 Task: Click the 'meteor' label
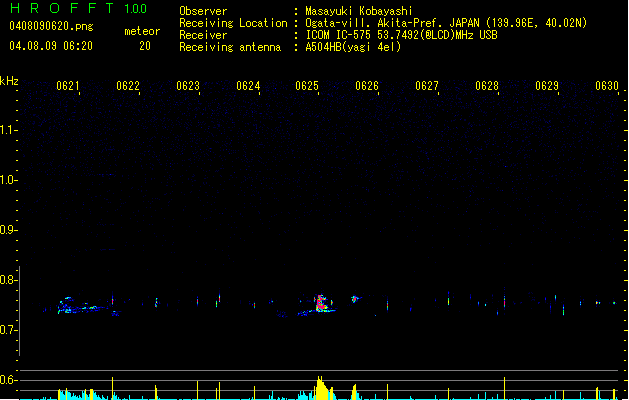click(142, 31)
